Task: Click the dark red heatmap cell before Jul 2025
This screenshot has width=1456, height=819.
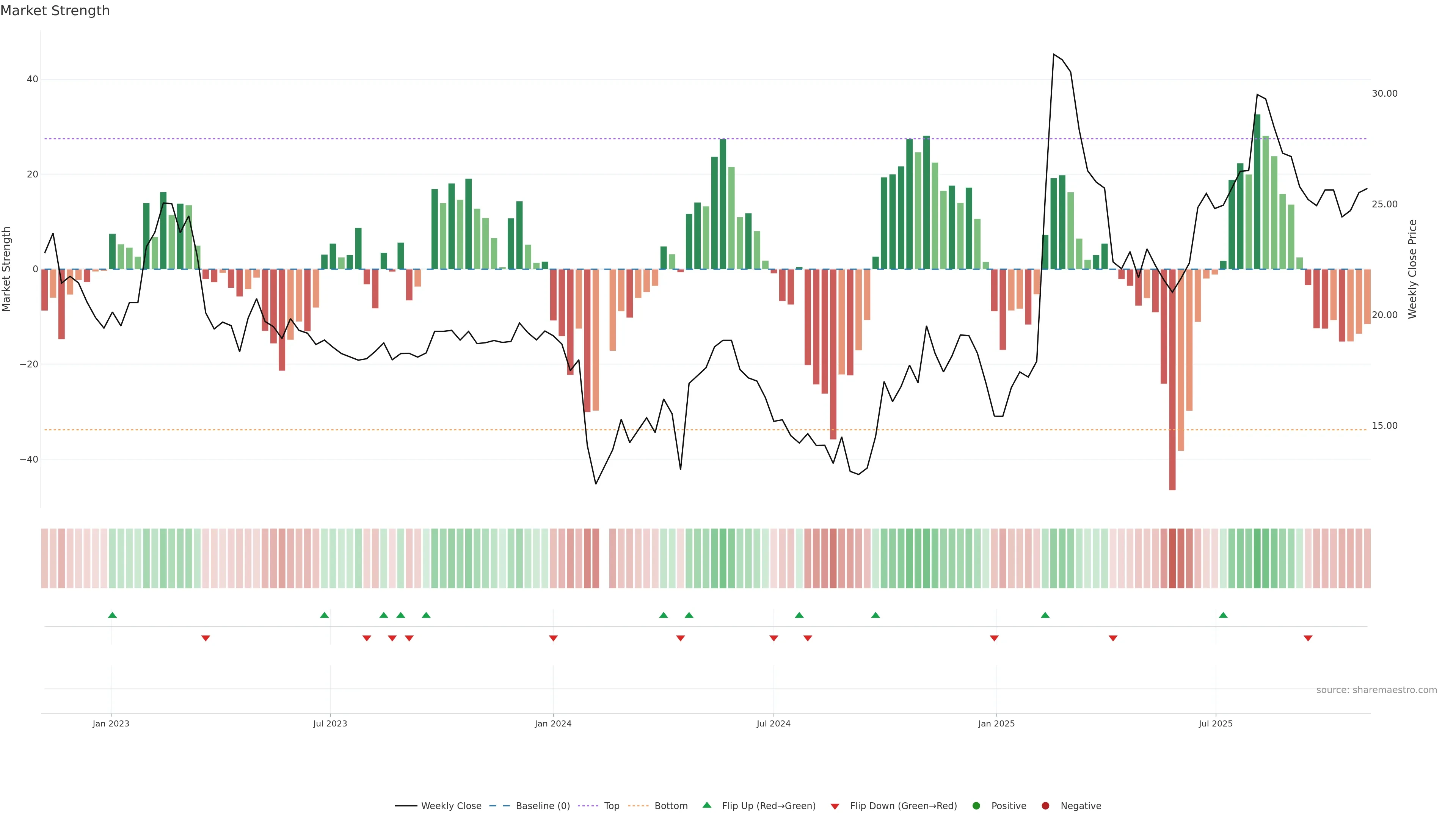Action: pyautogui.click(x=1172, y=558)
